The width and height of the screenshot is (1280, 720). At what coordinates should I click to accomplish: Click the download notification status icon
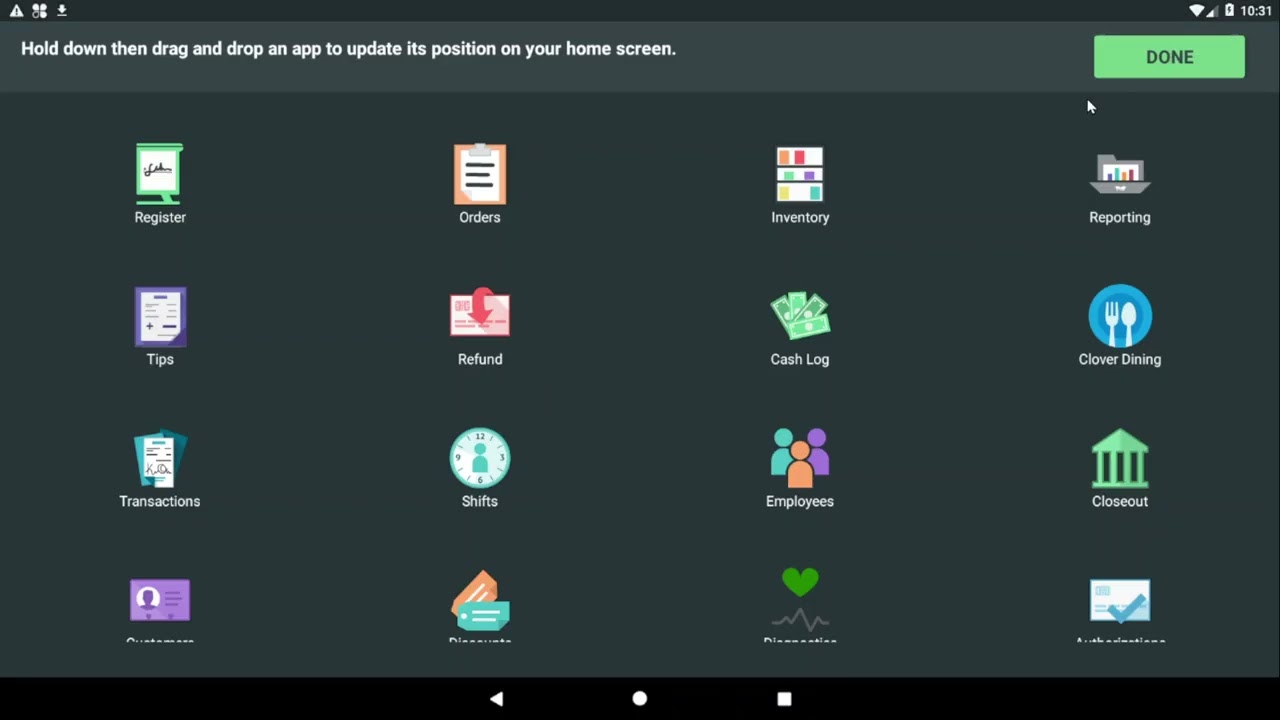pyautogui.click(x=62, y=11)
